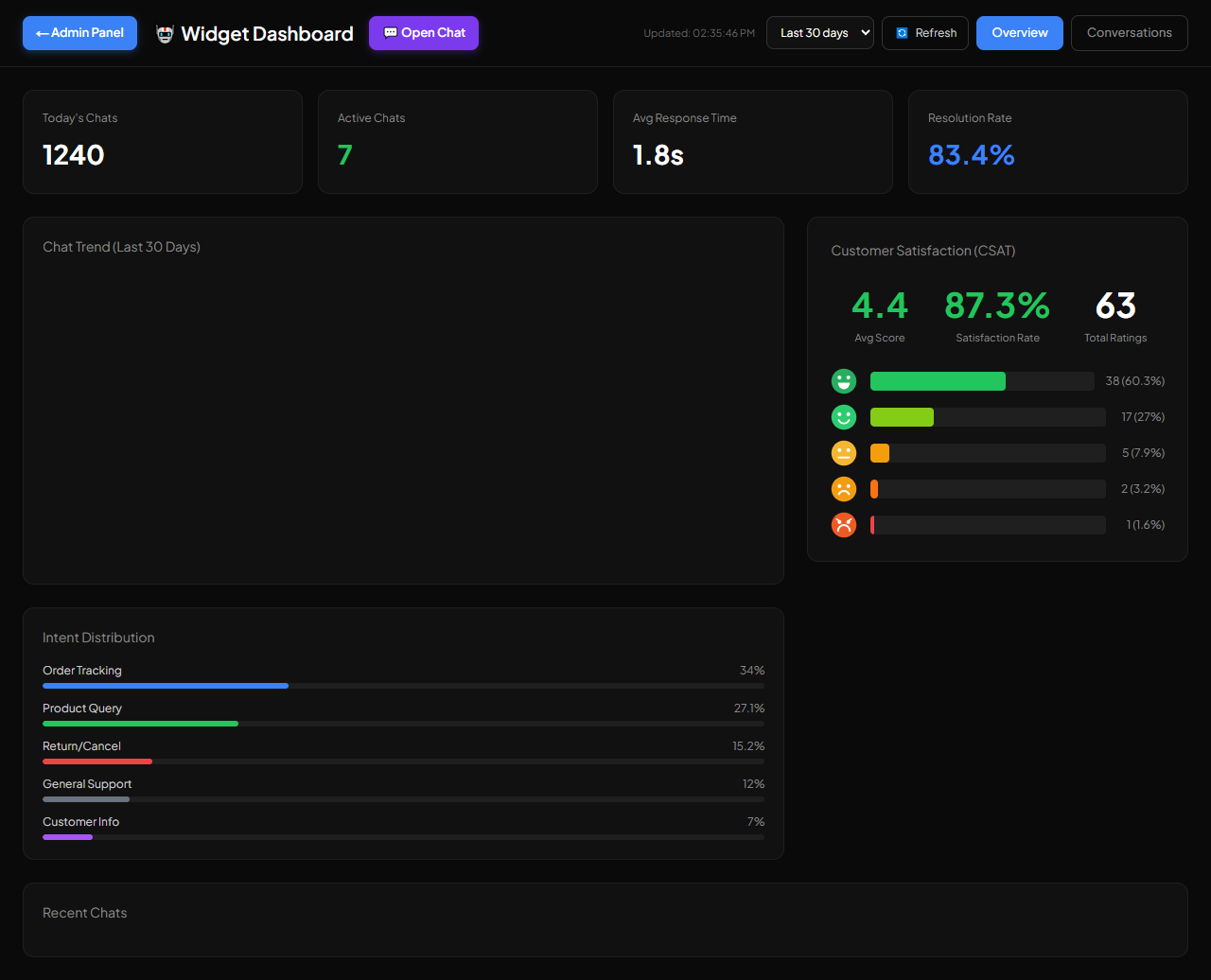The height and width of the screenshot is (980, 1211).
Task: Click the refresh arrows icon
Action: [902, 33]
